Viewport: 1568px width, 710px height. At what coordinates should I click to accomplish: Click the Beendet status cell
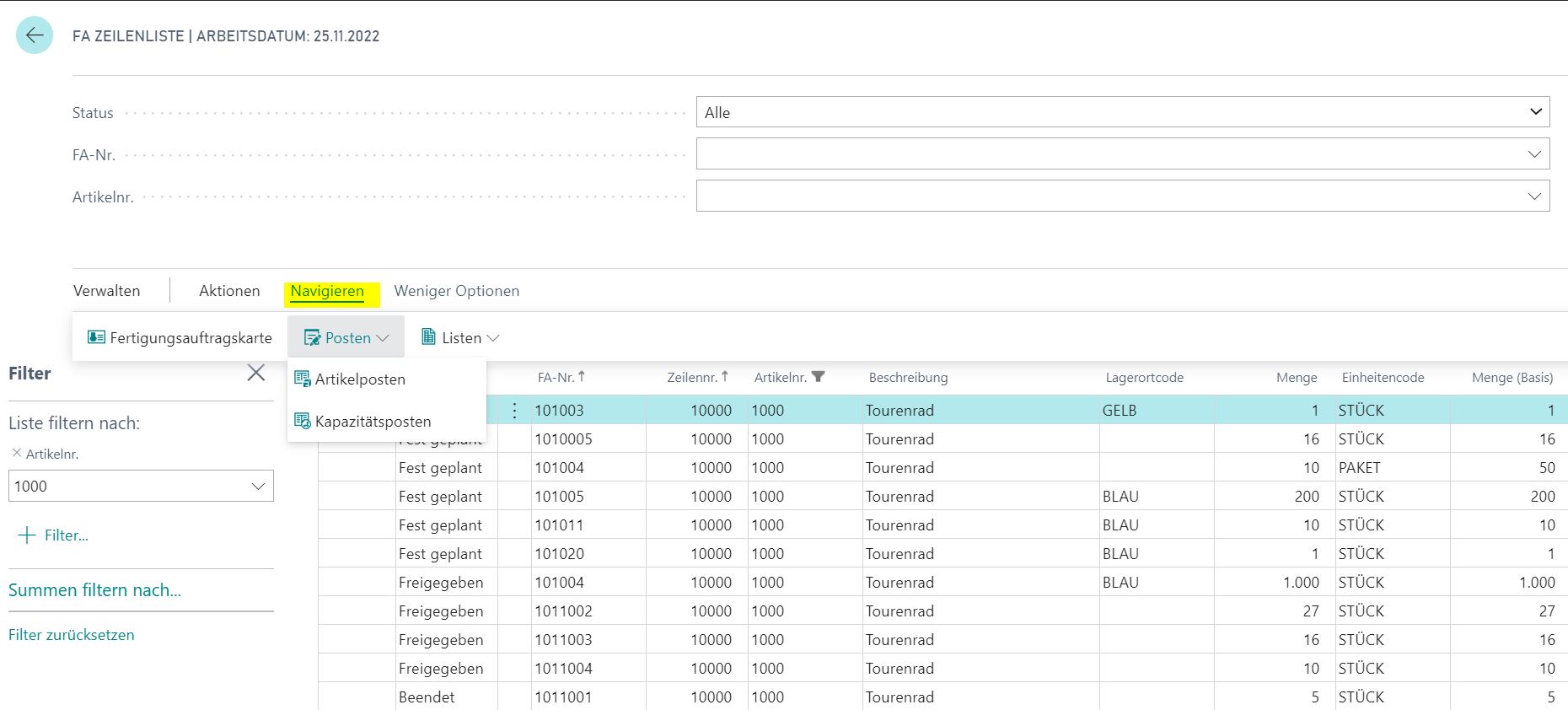[x=446, y=697]
